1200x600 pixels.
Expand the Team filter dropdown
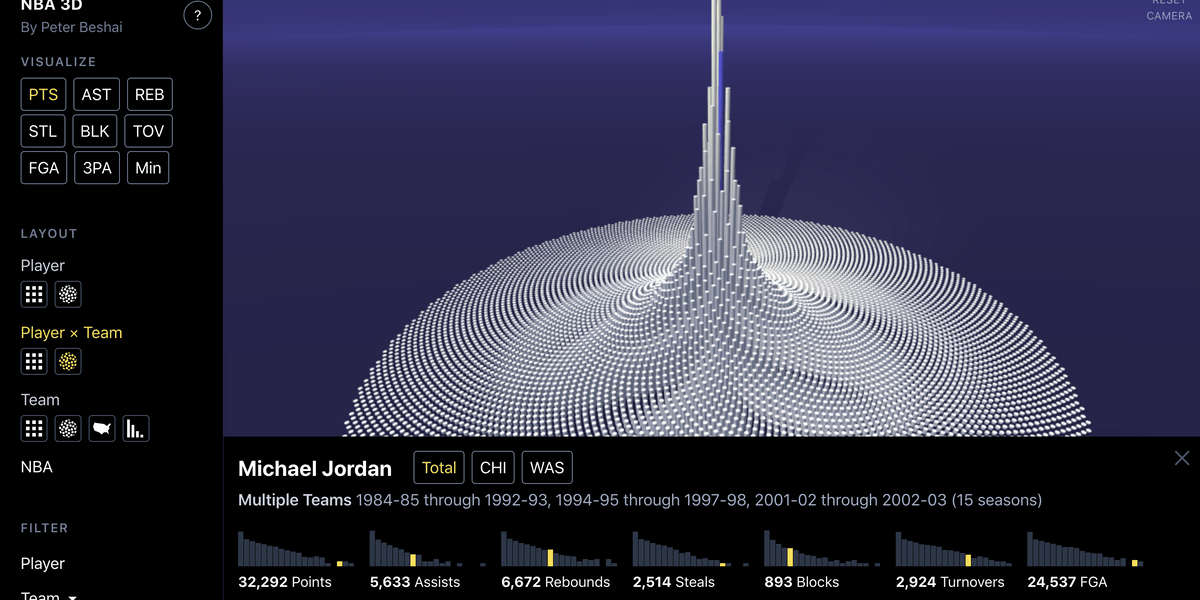pyautogui.click(x=48, y=596)
